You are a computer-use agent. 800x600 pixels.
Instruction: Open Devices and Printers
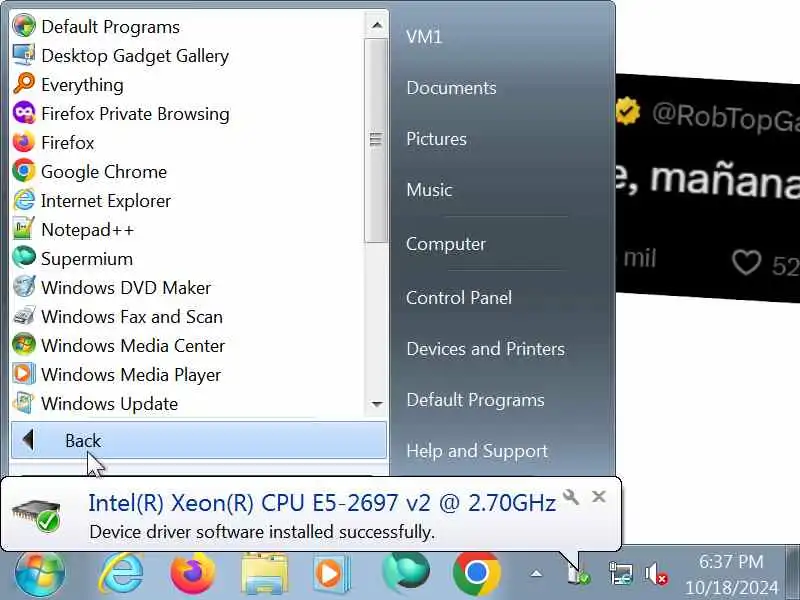pyautogui.click(x=485, y=349)
